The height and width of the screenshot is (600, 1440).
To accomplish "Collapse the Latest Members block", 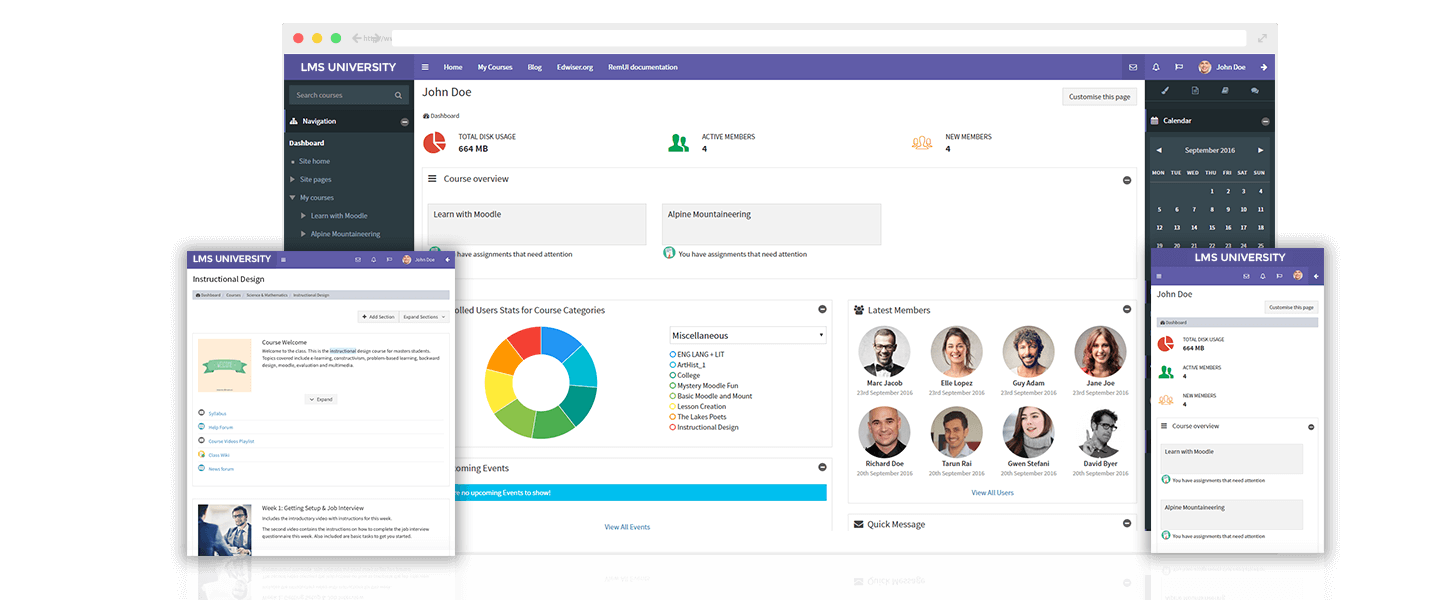I will pos(1127,310).
